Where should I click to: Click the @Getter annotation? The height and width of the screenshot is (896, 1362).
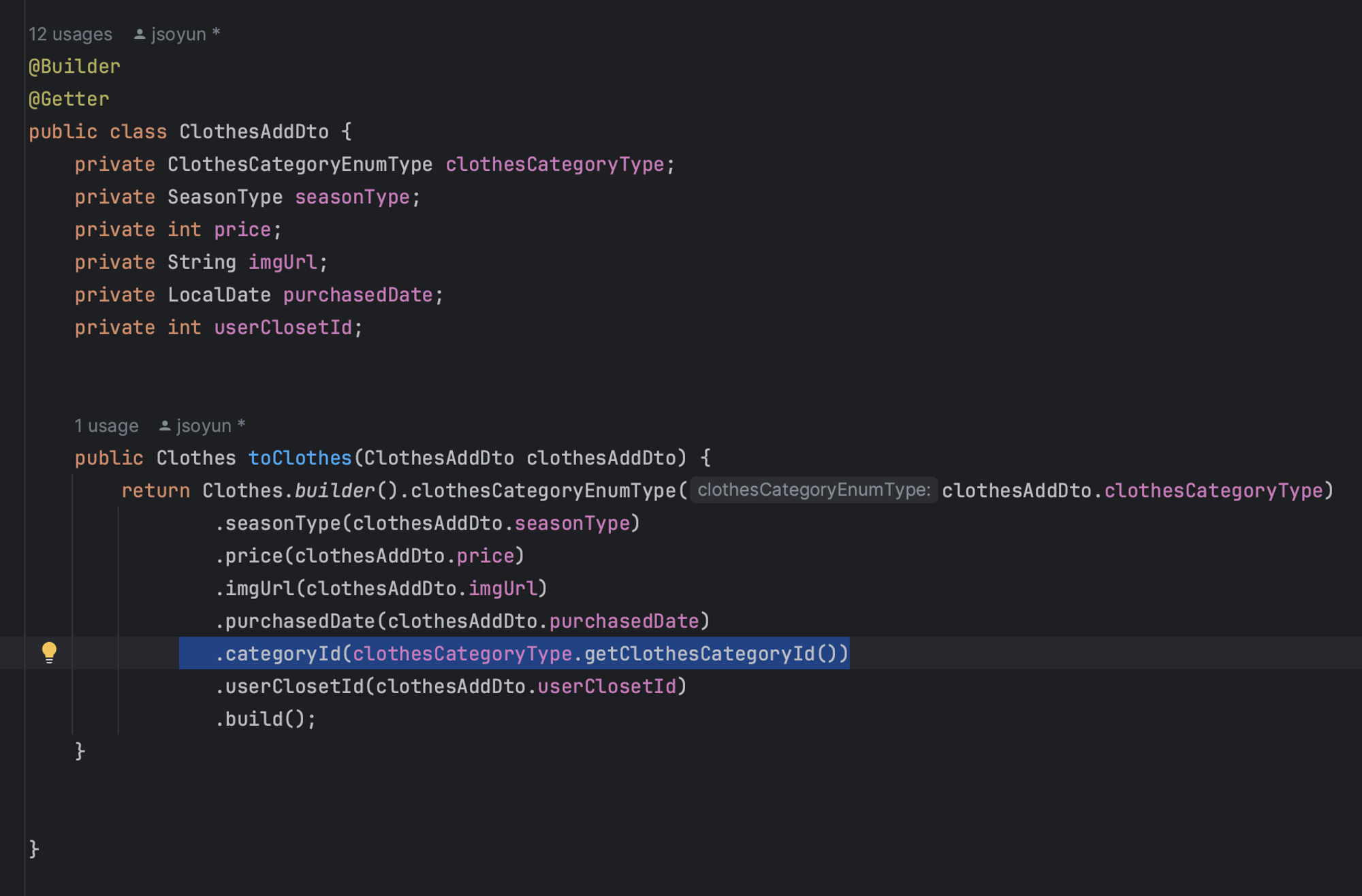pos(69,99)
